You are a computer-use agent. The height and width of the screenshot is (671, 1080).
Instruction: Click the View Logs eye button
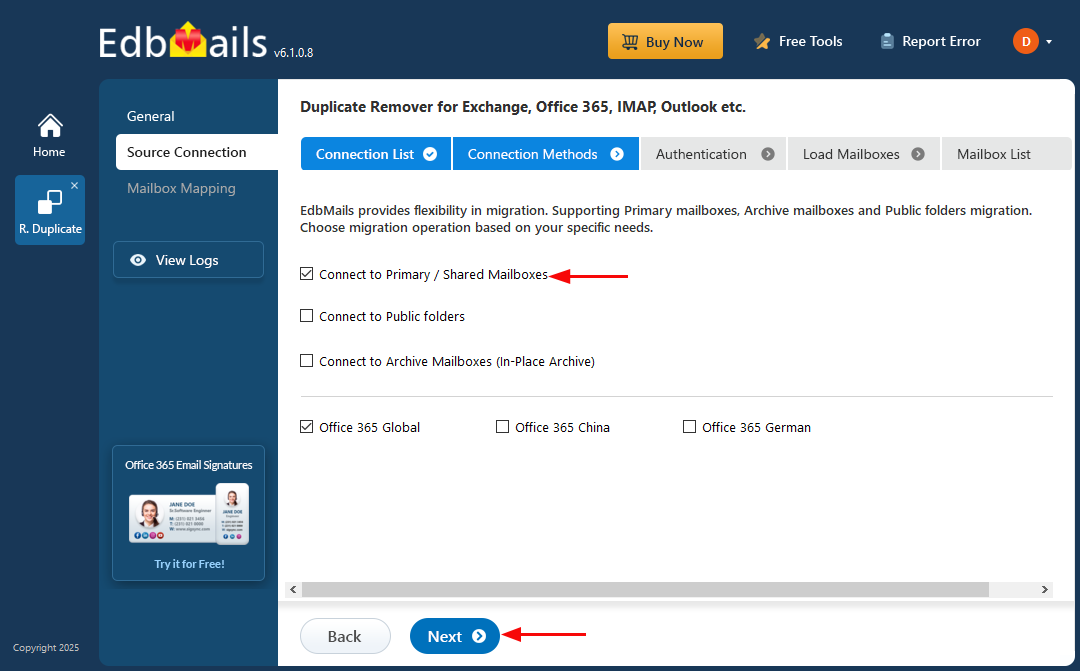(188, 260)
